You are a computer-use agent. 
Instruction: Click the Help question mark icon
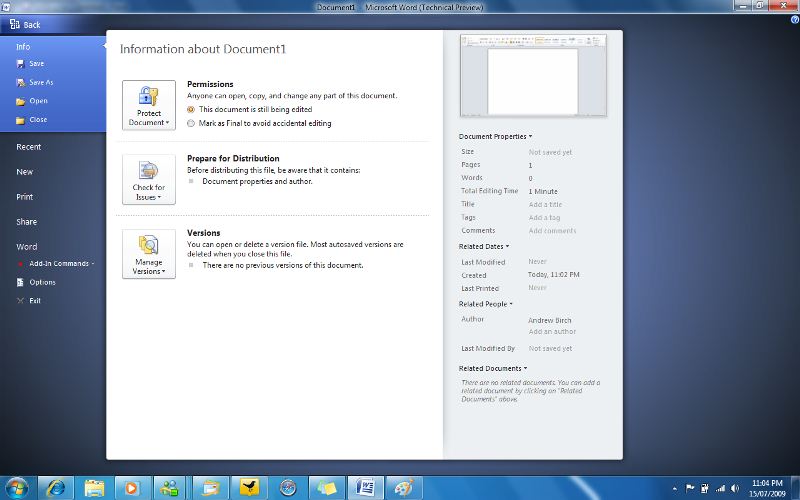coord(795,20)
